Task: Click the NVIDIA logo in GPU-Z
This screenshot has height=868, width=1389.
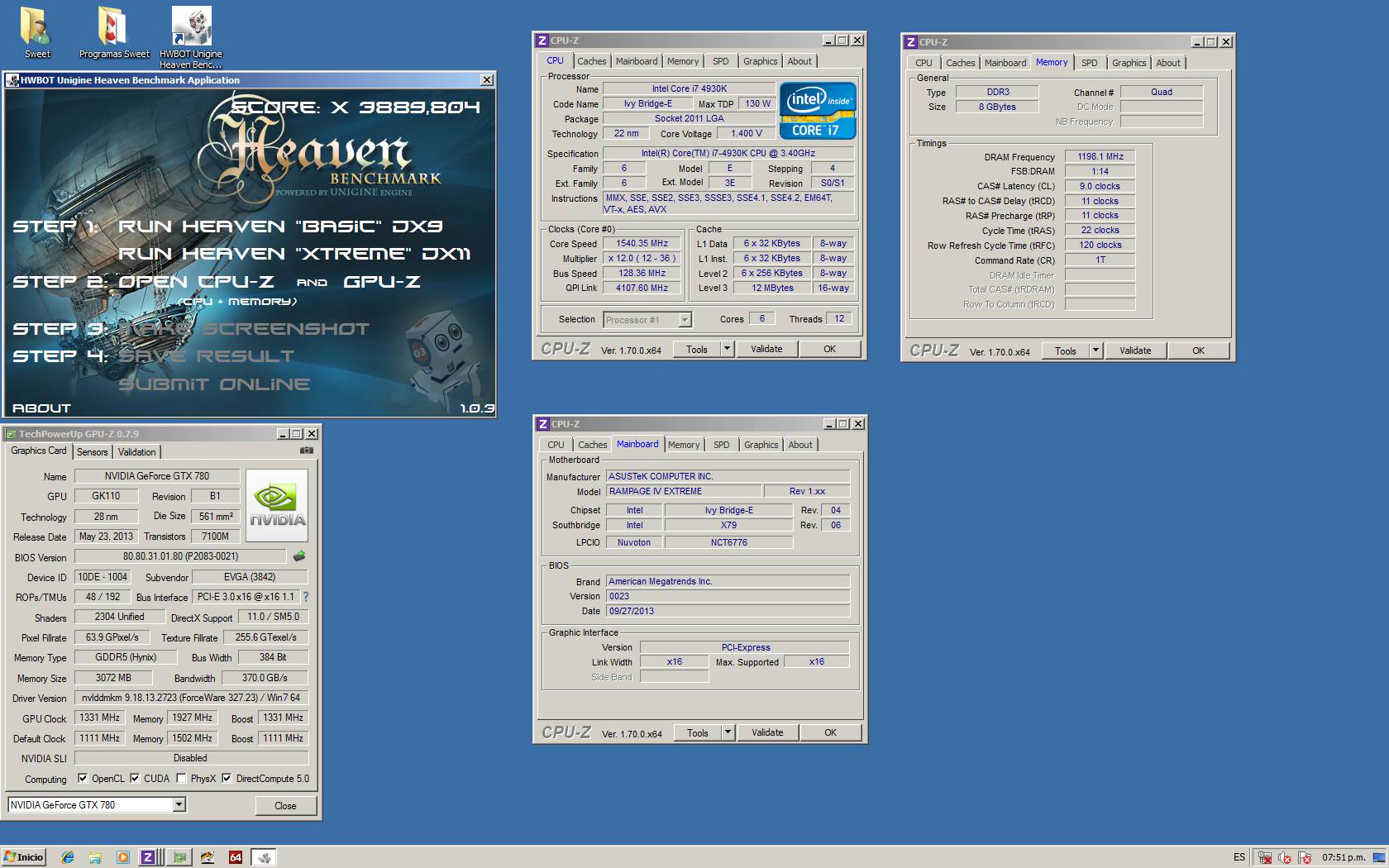Action: click(x=277, y=505)
